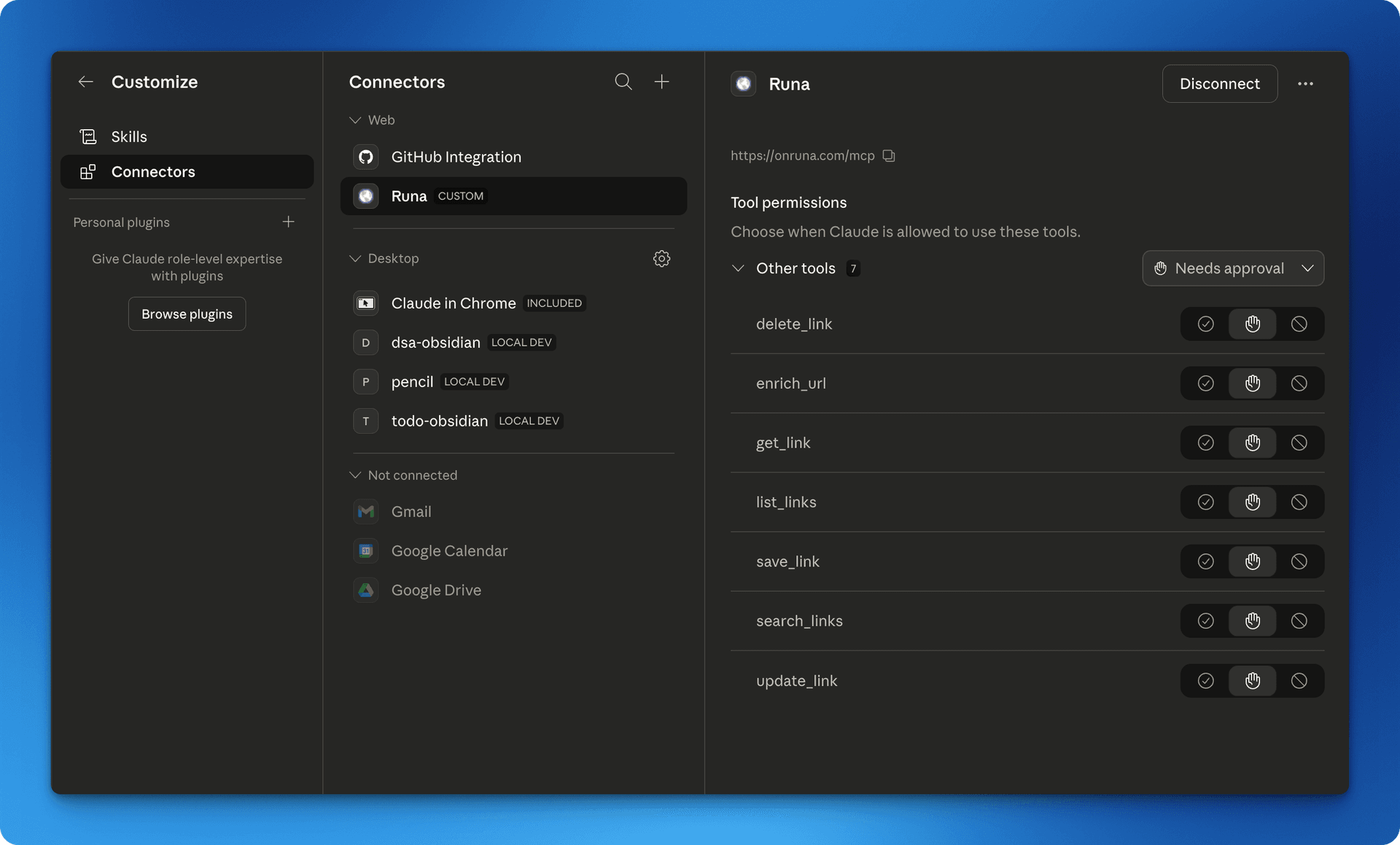Click the delete_link tool name
1400x845 pixels.
coord(793,324)
